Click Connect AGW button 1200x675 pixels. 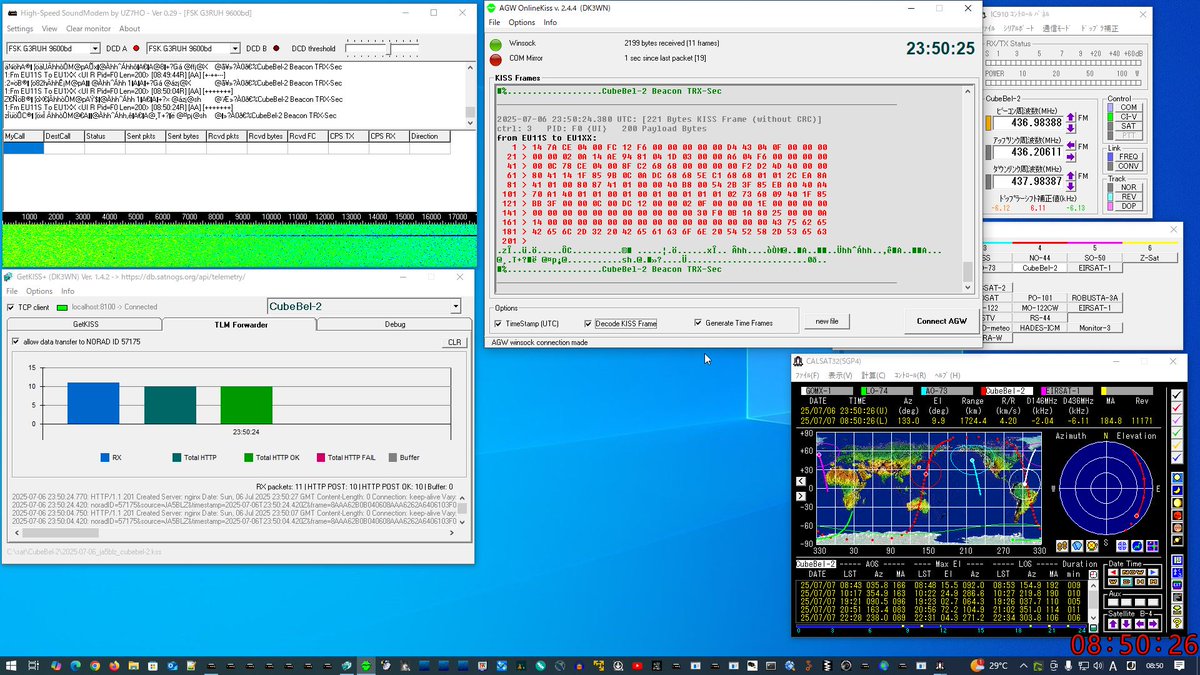tap(941, 321)
